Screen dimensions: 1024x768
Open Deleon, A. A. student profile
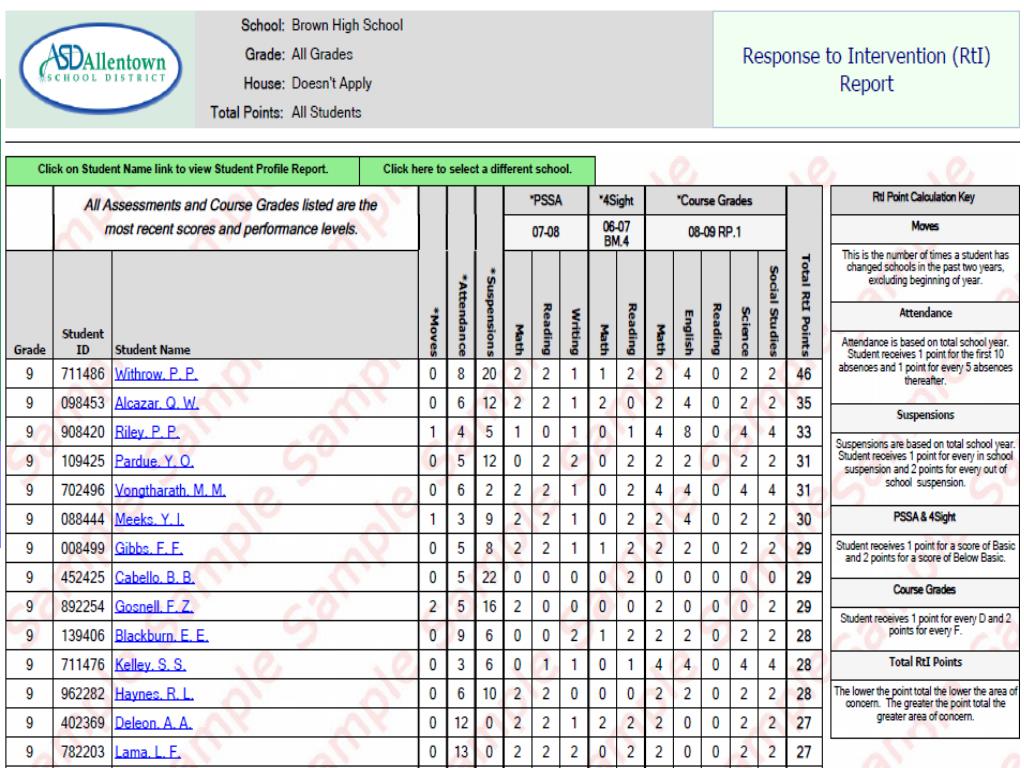pos(153,723)
